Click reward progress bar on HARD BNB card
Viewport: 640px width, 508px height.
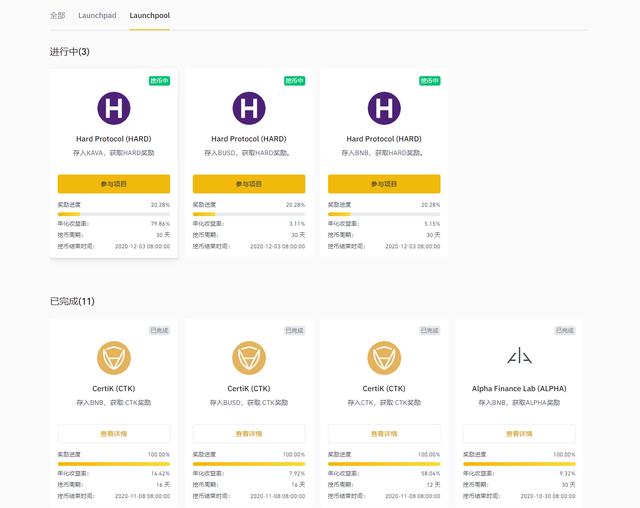[x=384, y=214]
